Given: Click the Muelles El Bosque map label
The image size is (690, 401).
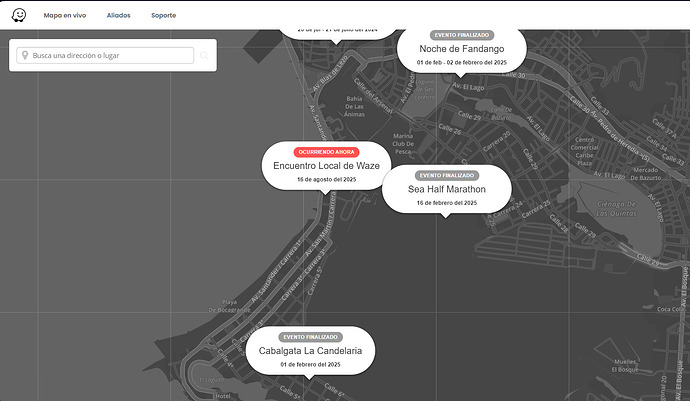Looking at the screenshot, I should click(625, 363).
